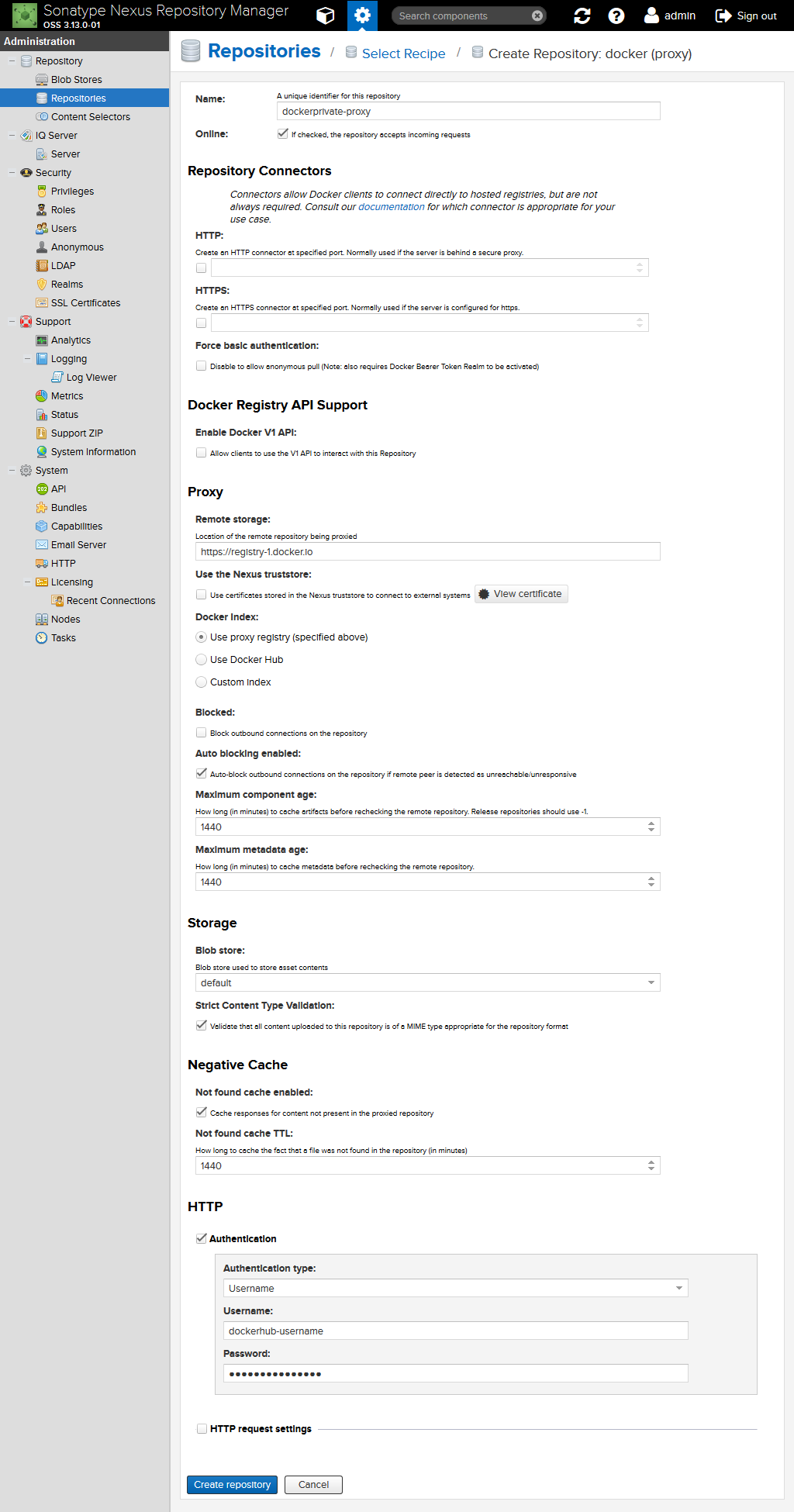This screenshot has height=1512, width=794.
Task: Collapse the Repository tree node
Action: point(12,61)
